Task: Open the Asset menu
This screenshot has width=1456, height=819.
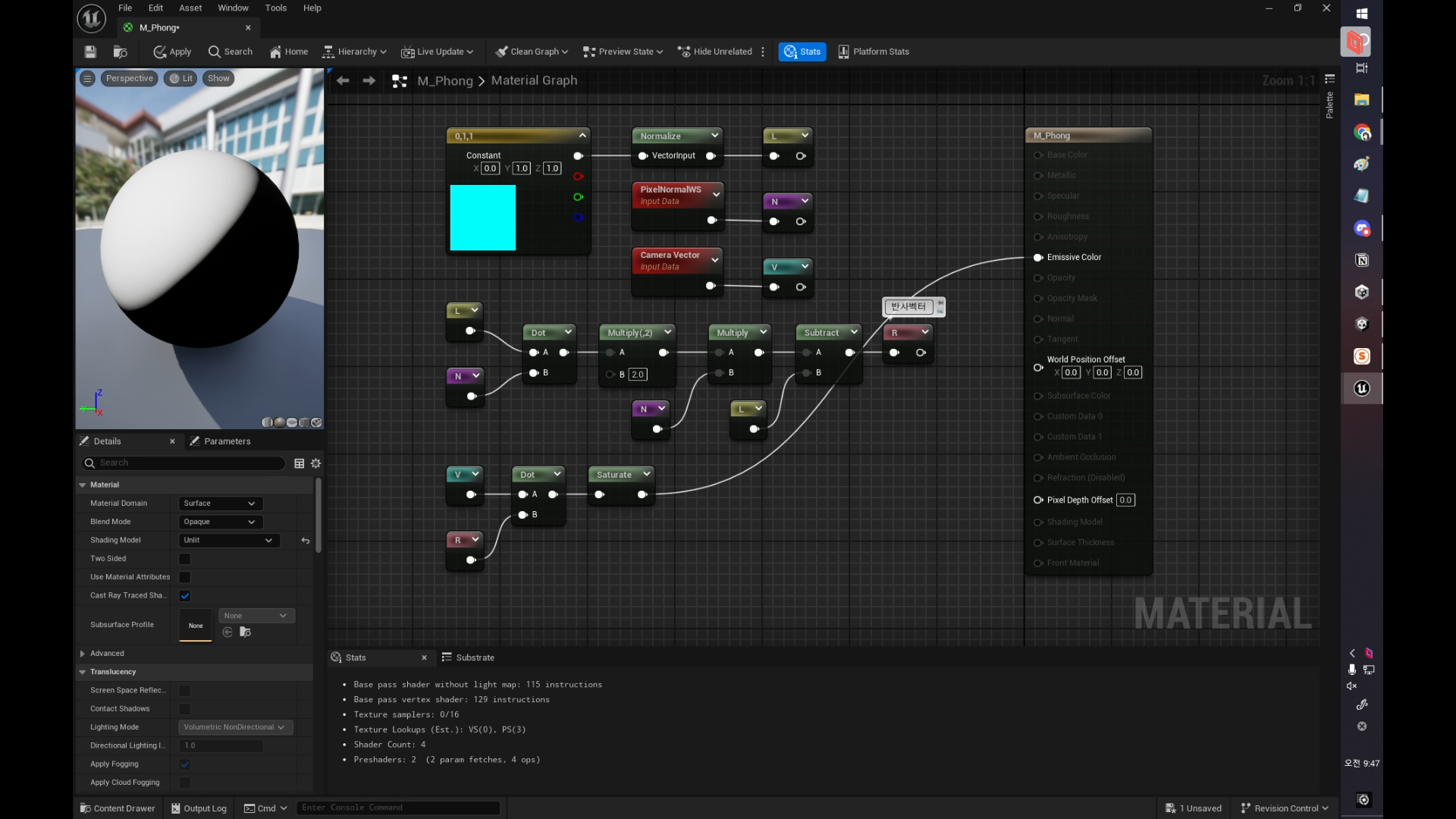Action: click(x=190, y=8)
